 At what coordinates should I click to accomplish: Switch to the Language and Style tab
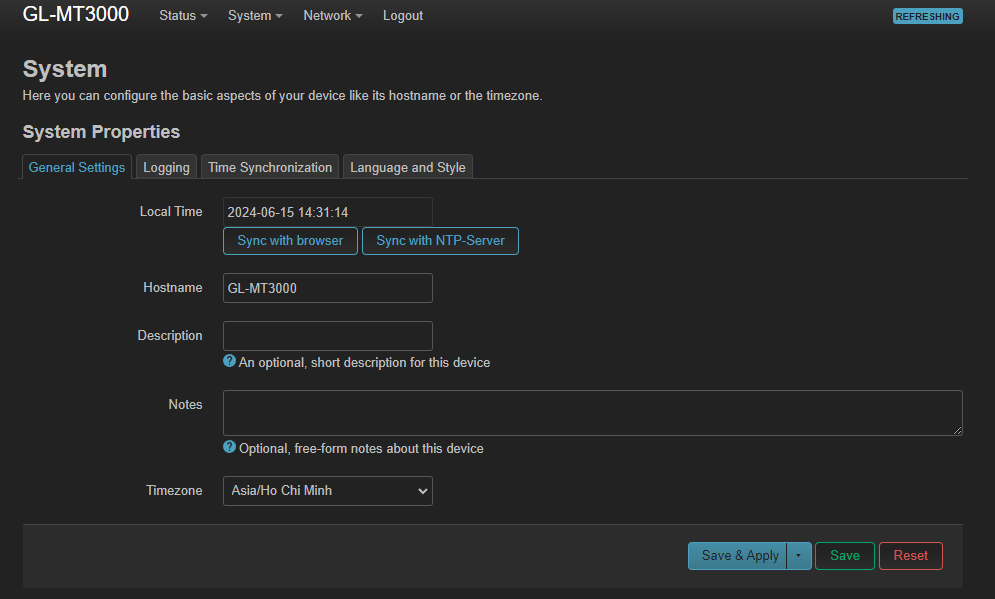coord(407,168)
